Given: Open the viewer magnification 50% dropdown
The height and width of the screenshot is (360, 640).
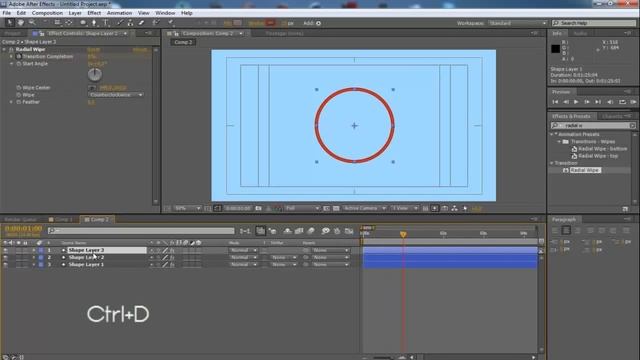Looking at the screenshot, I should coord(187,209).
